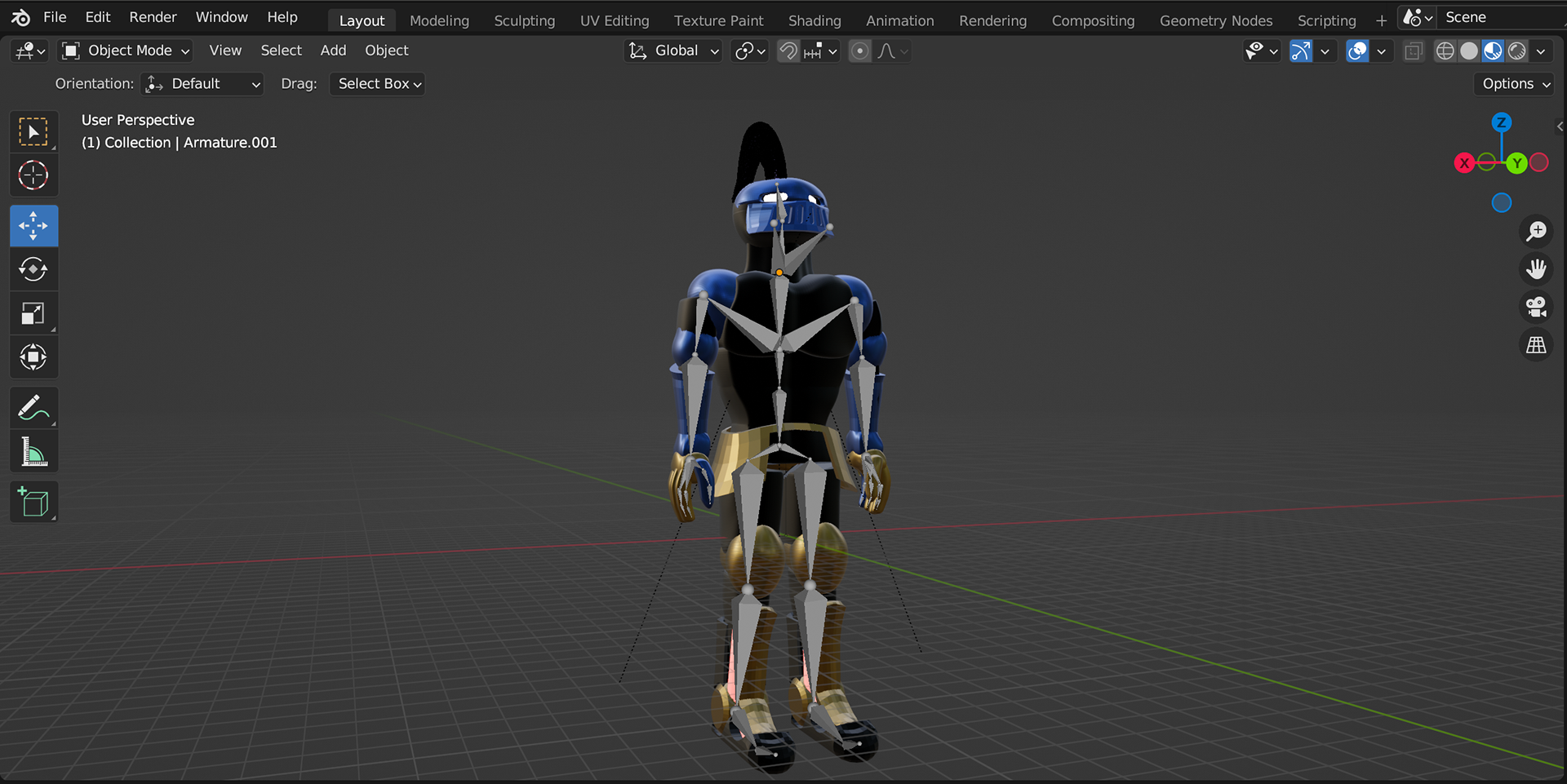Viewport: 1567px width, 784px height.
Task: Open pivot point dropdown
Action: (x=749, y=51)
